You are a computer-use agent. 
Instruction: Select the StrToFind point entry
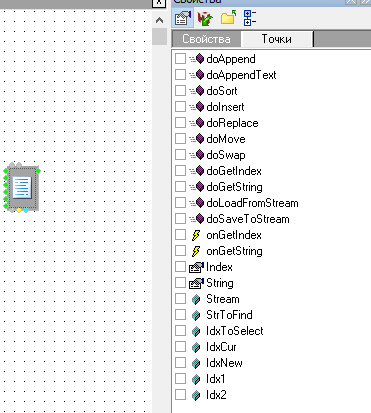pyautogui.click(x=229, y=315)
